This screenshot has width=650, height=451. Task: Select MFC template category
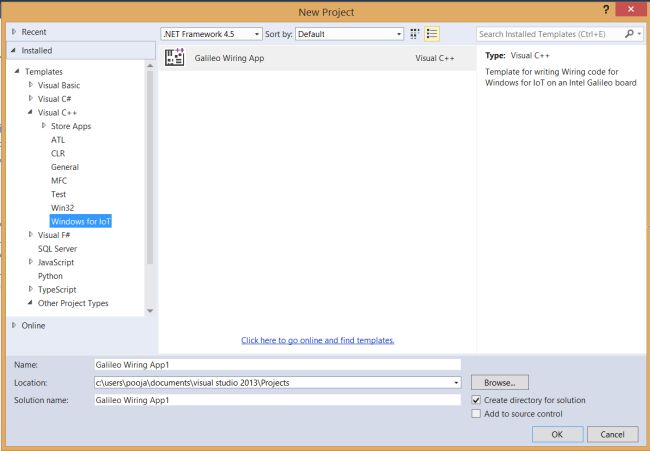pyautogui.click(x=59, y=181)
